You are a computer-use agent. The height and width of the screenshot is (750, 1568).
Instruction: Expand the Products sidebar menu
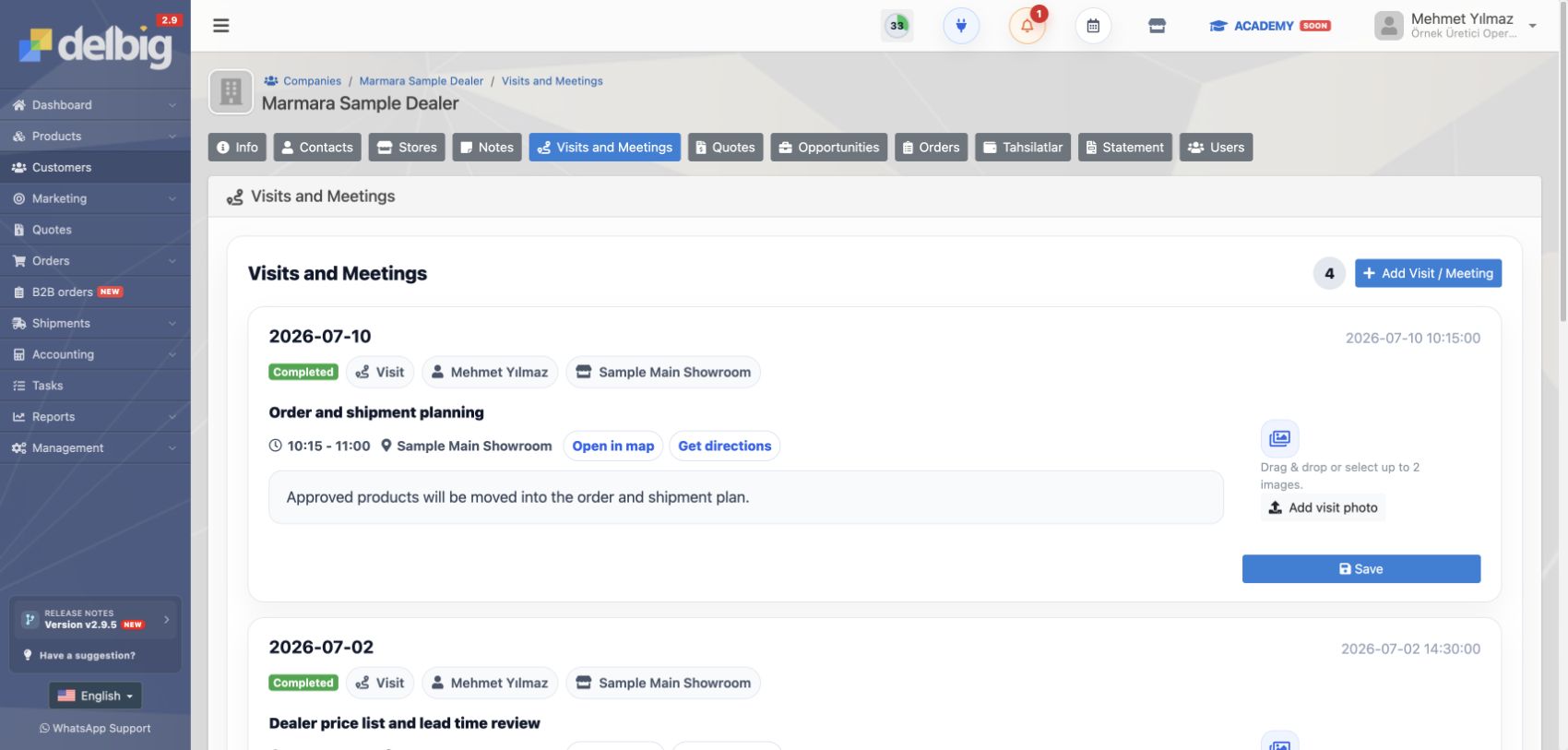click(x=95, y=136)
